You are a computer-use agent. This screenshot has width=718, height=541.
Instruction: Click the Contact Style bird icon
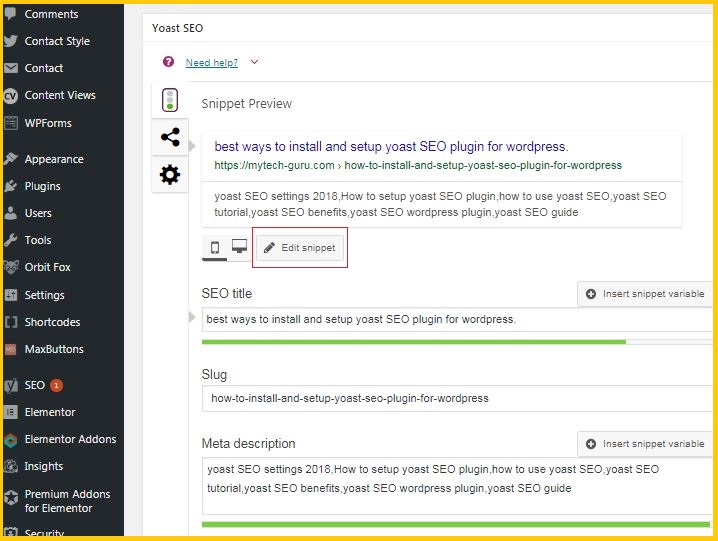click(11, 41)
